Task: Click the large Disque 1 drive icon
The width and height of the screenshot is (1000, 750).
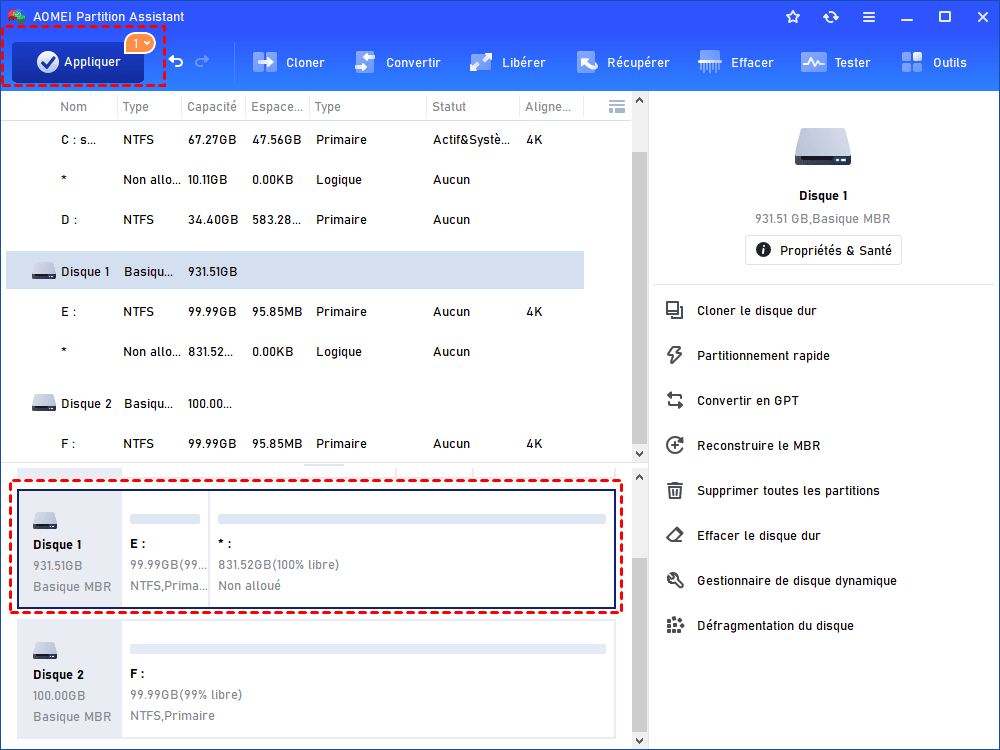Action: click(823, 147)
